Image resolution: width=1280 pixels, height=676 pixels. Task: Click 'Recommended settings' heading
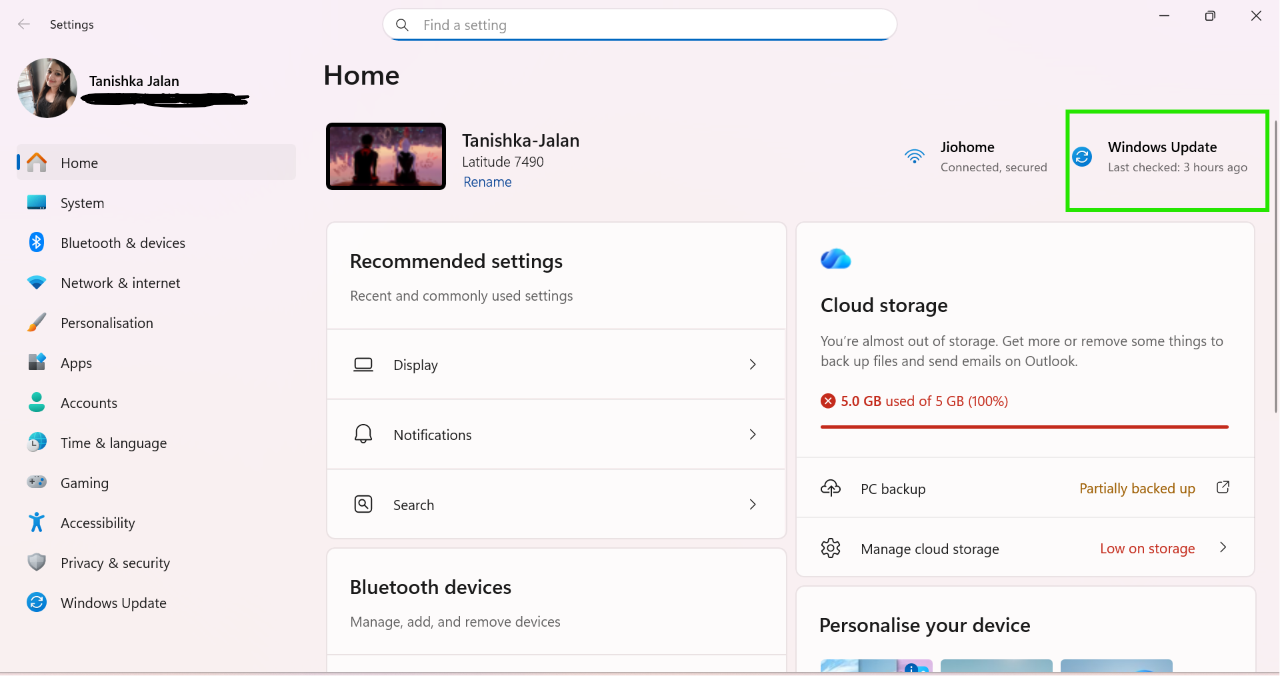click(x=456, y=261)
